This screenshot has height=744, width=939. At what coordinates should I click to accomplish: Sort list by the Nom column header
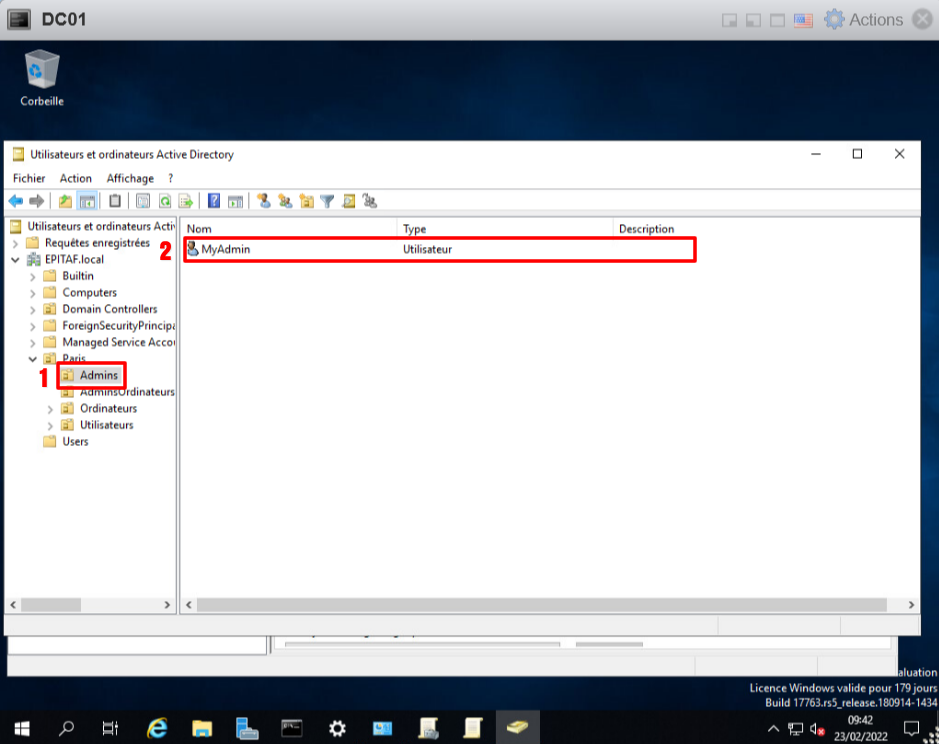pos(290,229)
